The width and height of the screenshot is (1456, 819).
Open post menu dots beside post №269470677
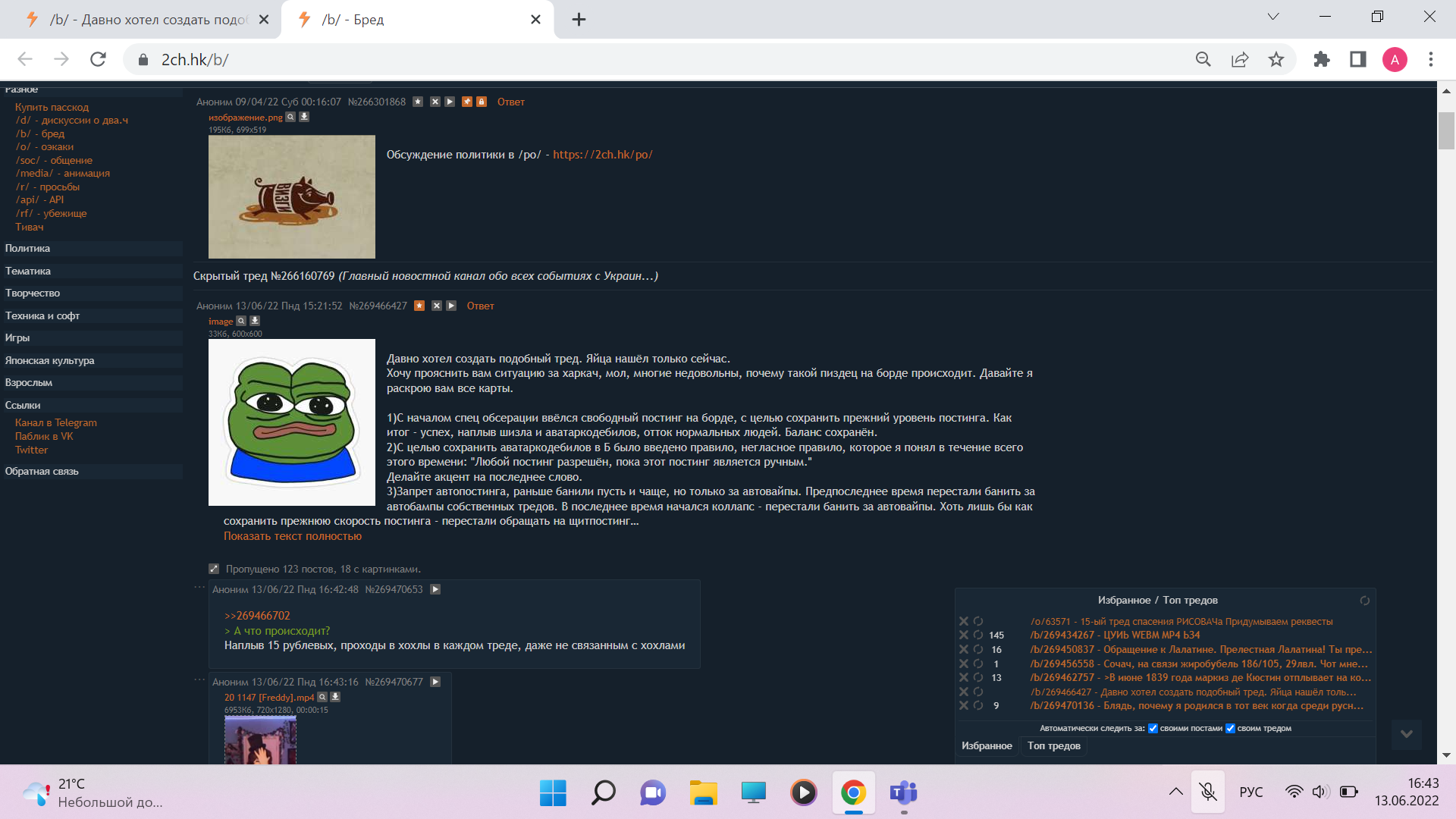tap(199, 679)
